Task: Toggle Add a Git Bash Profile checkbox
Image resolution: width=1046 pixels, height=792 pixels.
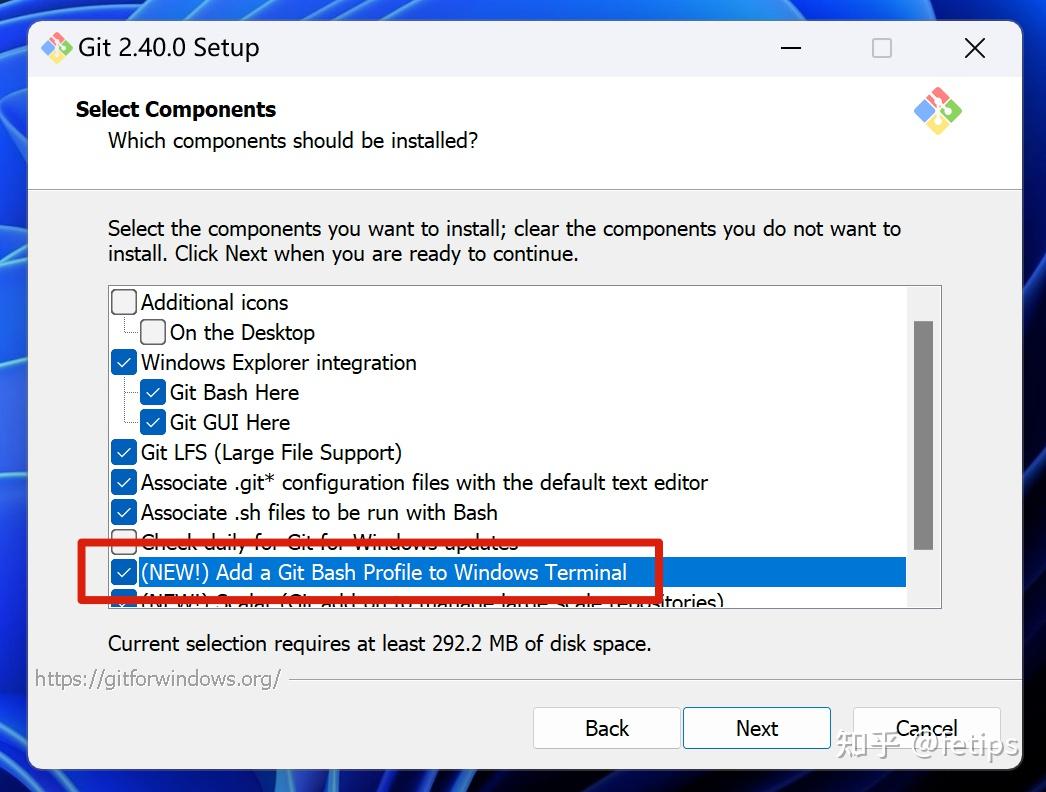Action: click(x=124, y=572)
